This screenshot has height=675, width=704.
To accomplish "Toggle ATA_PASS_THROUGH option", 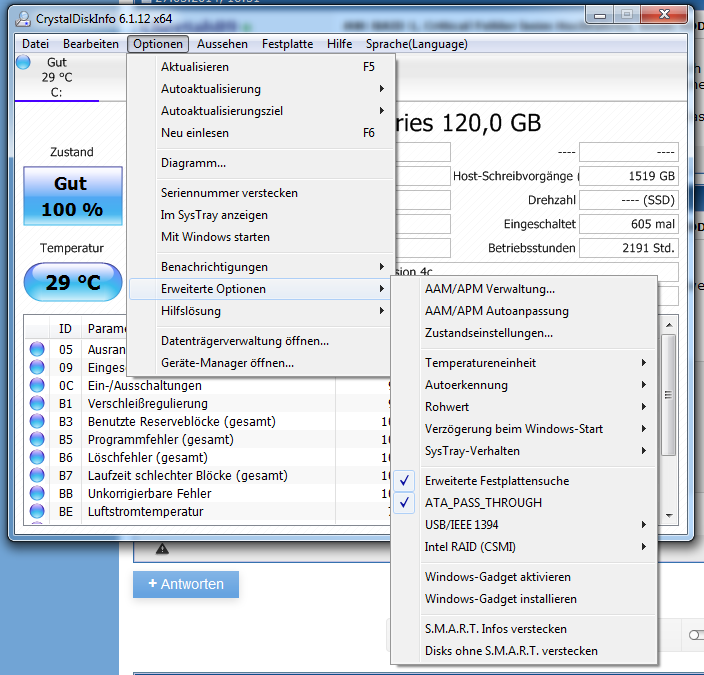I will coord(524,503).
